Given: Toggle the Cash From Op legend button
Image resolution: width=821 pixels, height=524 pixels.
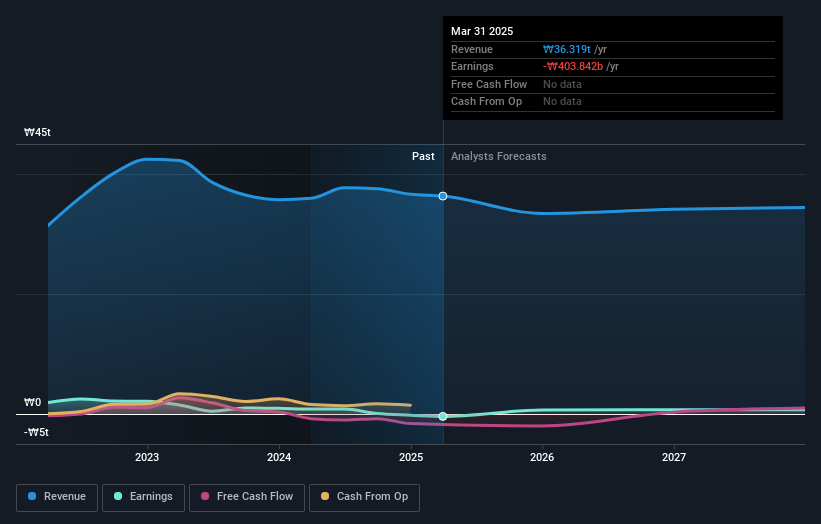Looking at the screenshot, I should pyautogui.click(x=364, y=497).
